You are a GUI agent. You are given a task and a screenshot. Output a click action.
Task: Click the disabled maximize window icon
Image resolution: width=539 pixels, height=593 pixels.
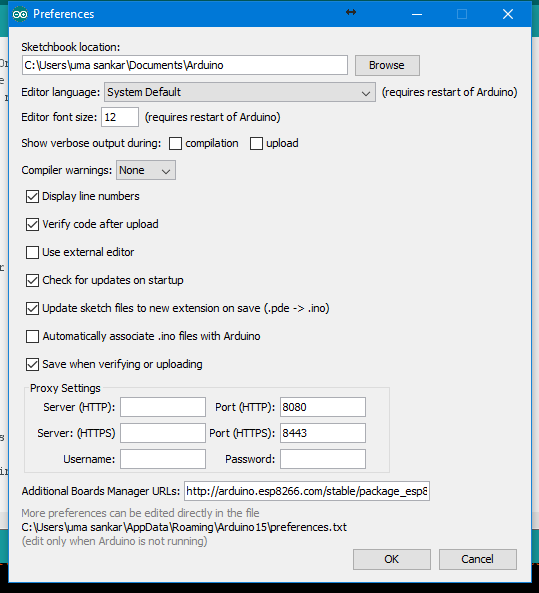(x=462, y=14)
